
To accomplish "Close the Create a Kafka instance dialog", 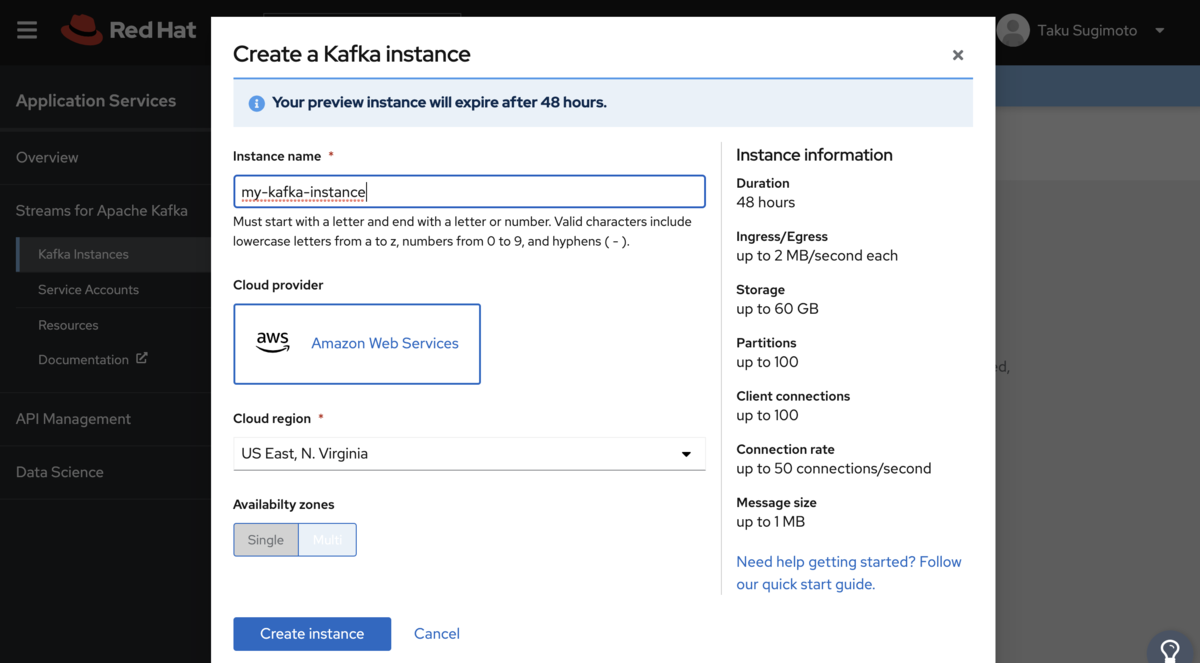I will (x=958, y=55).
